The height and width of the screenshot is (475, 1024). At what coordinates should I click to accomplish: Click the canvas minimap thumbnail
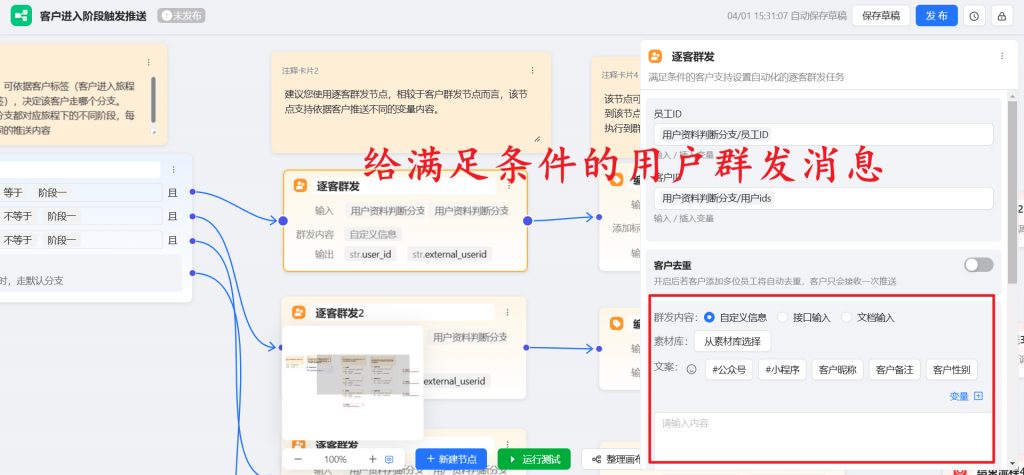tap(353, 382)
